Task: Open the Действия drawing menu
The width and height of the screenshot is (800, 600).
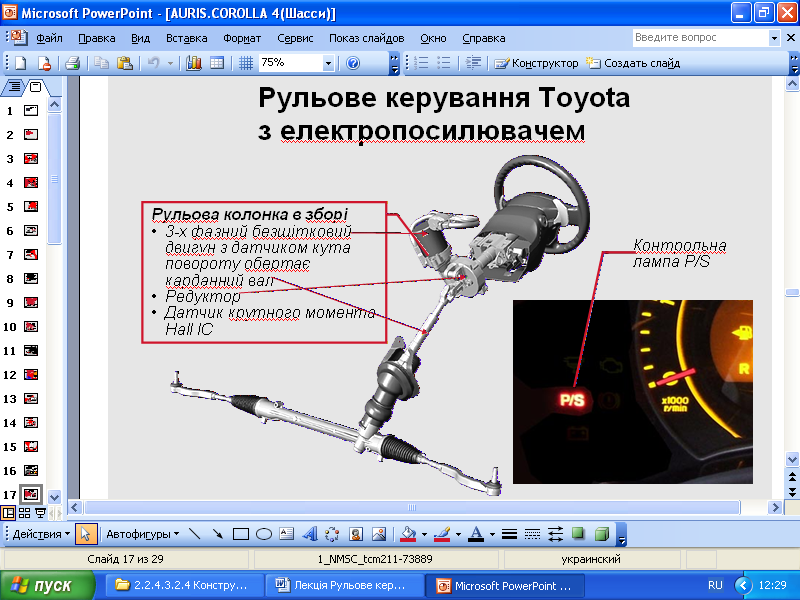Action: [x=41, y=534]
